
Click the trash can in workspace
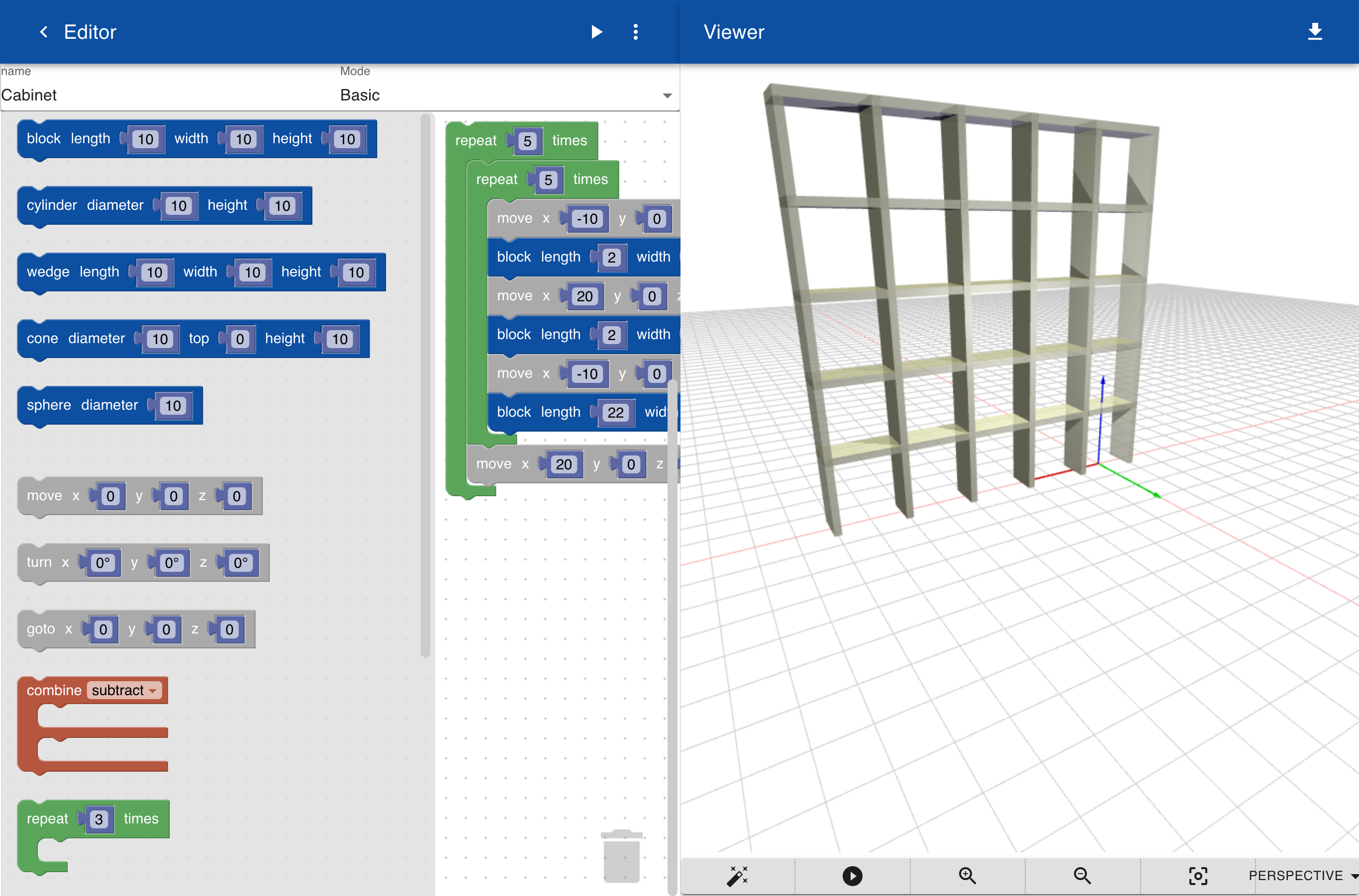(x=621, y=855)
